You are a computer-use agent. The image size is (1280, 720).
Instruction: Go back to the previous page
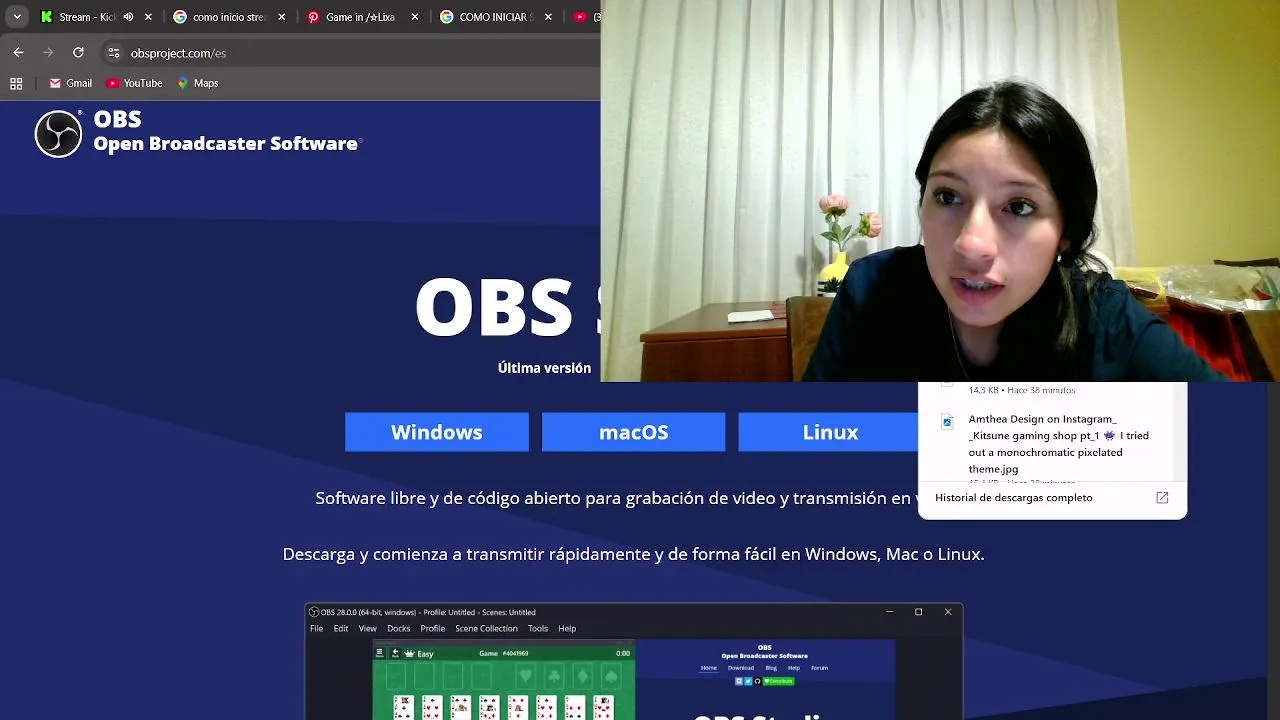(18, 53)
